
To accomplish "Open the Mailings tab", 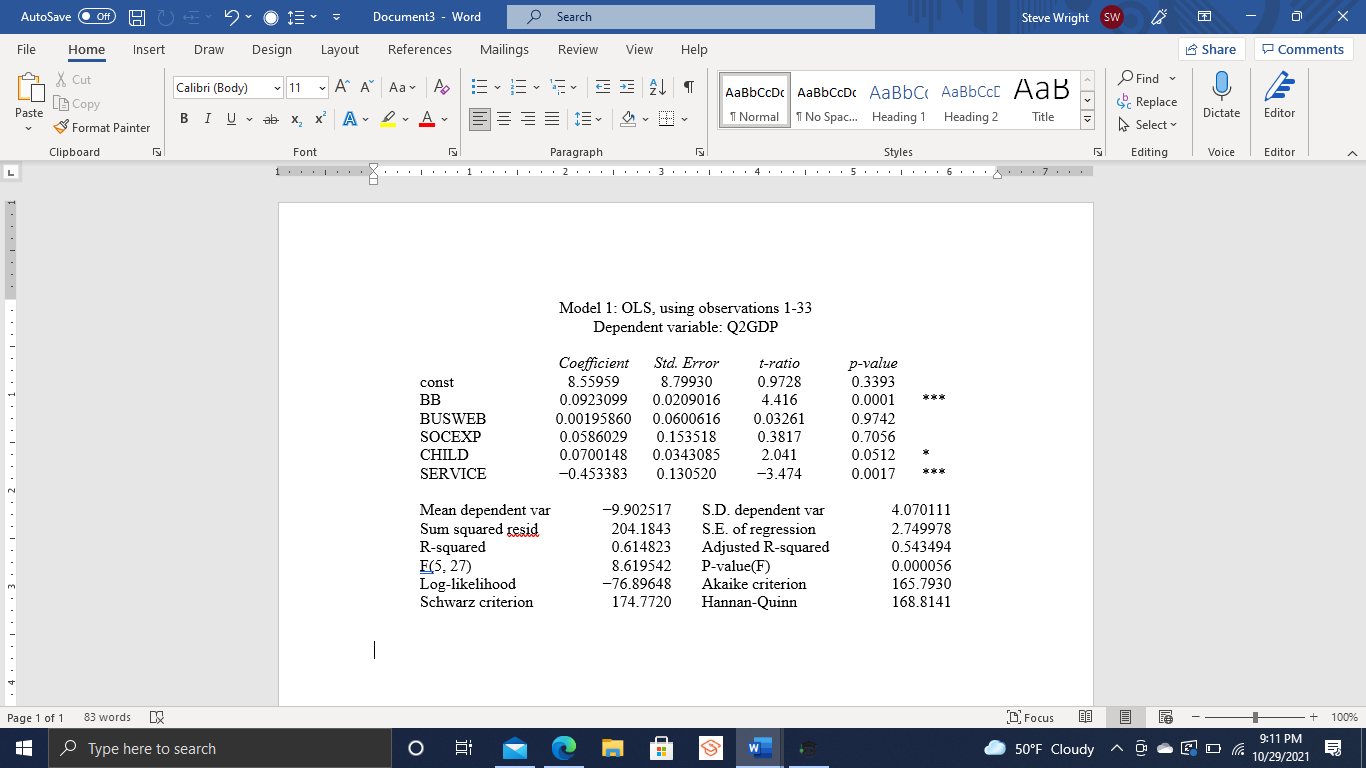I will click(504, 49).
